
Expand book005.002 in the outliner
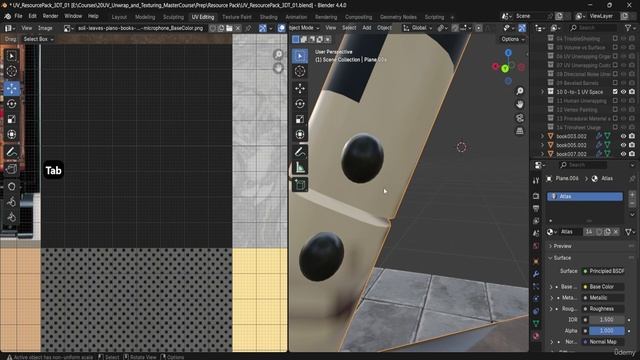(542, 145)
